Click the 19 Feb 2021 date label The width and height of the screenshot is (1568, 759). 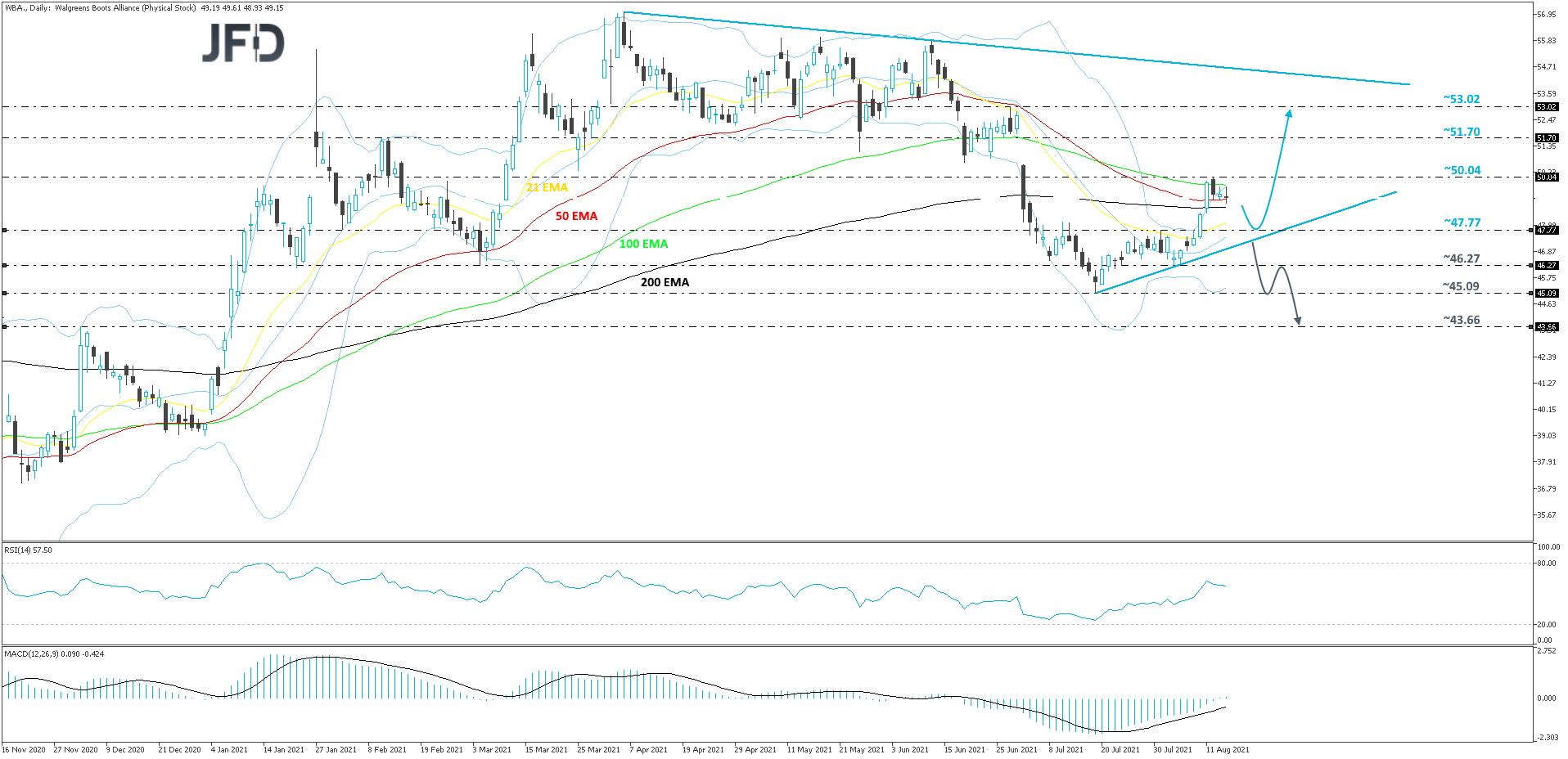coord(441,750)
